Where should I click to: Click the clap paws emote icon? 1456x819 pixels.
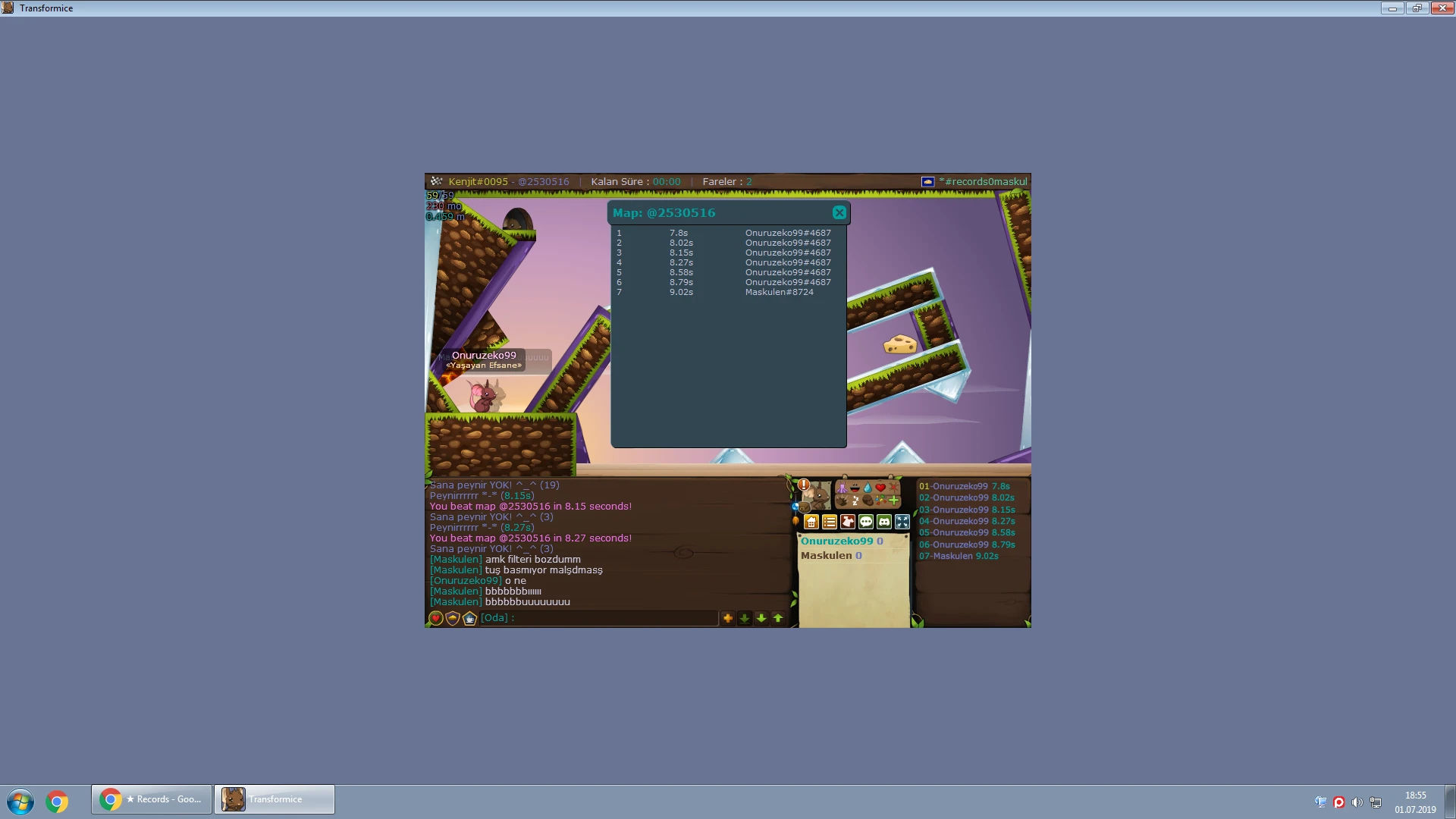click(842, 500)
